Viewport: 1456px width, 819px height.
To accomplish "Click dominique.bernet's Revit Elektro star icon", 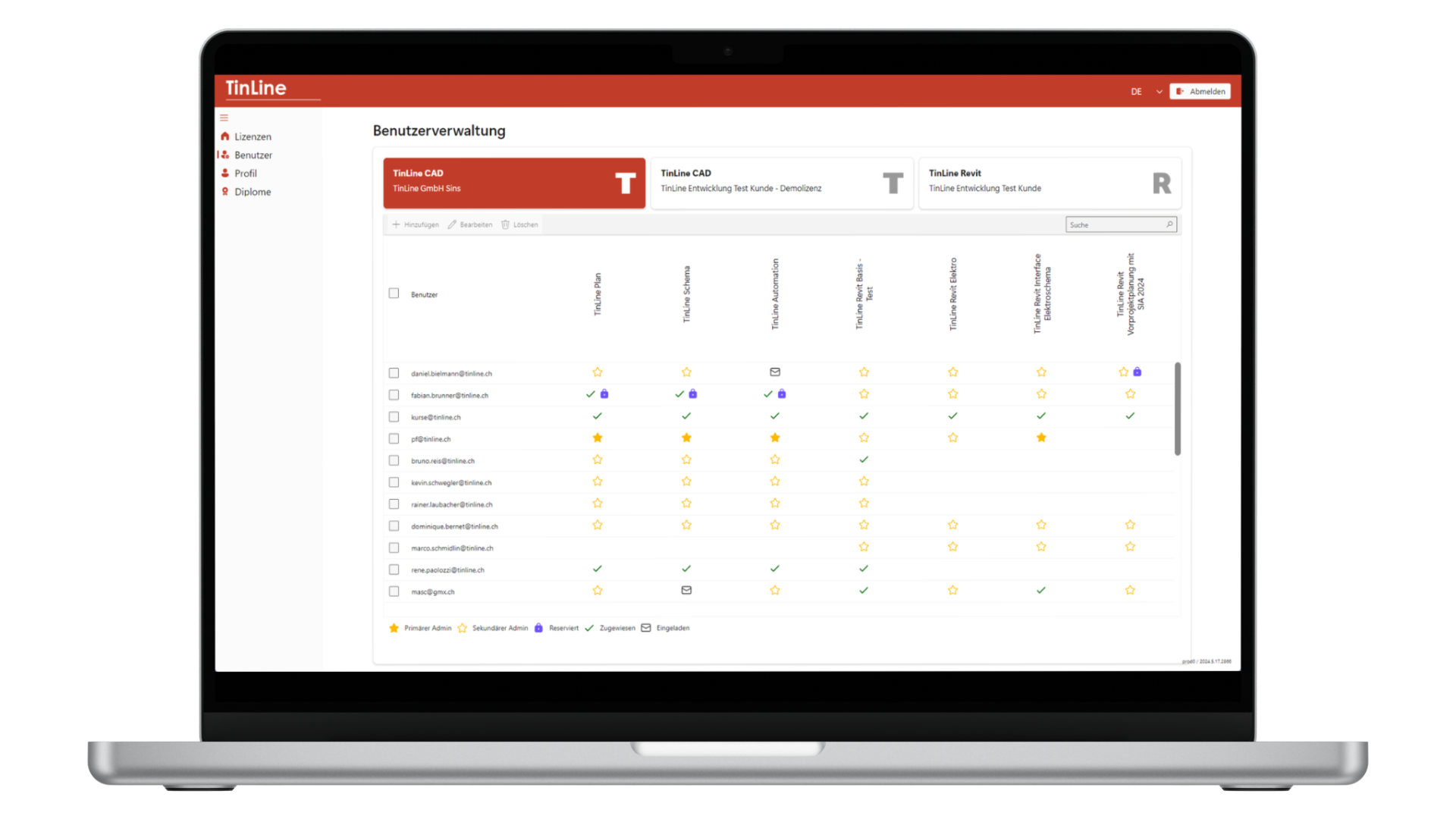I will [x=952, y=525].
